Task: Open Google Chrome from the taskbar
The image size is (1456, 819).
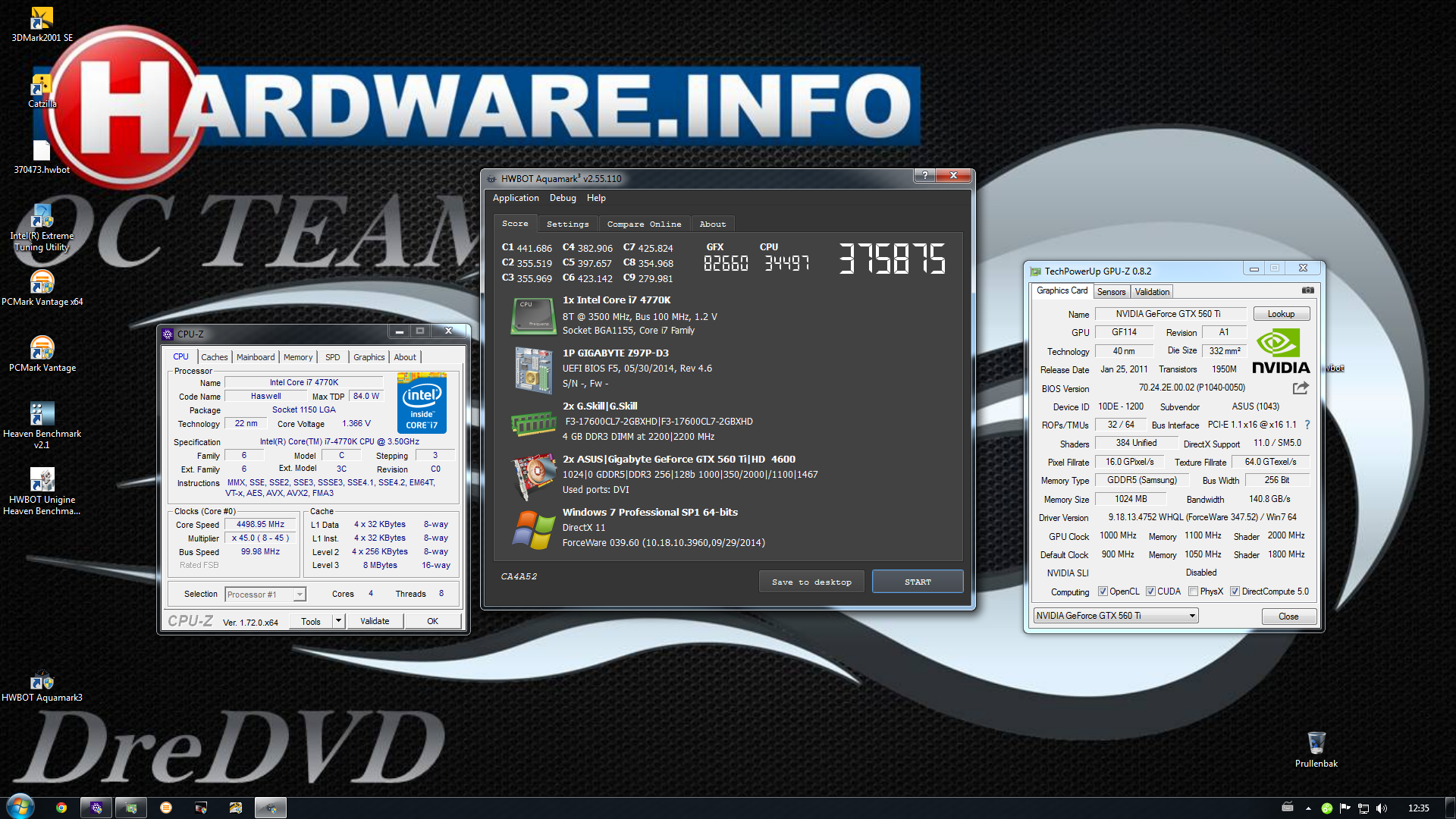Action: pyautogui.click(x=61, y=808)
